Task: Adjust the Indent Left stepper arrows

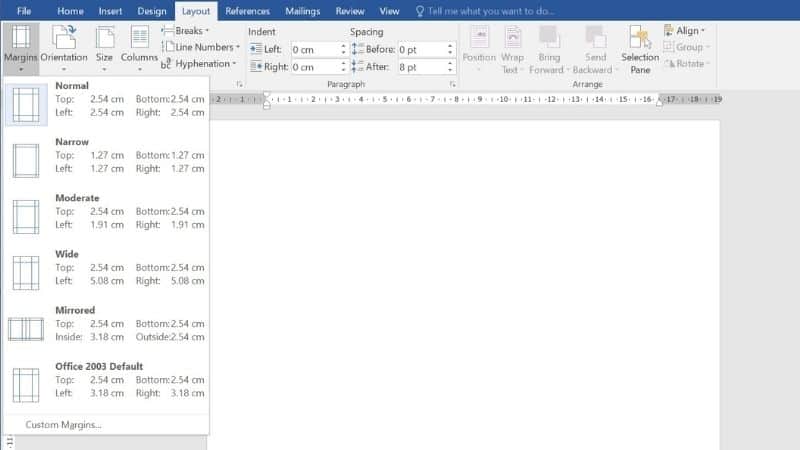Action: point(343,49)
